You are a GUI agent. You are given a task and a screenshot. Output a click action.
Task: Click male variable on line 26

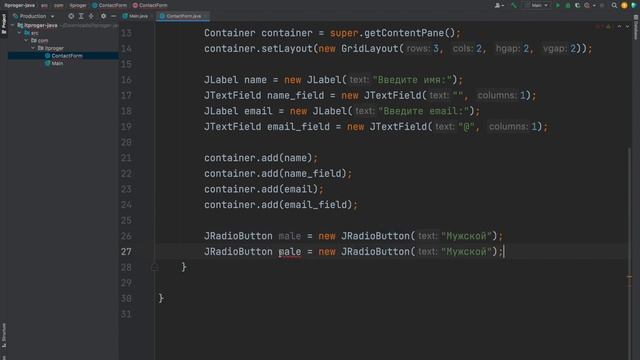(289, 236)
